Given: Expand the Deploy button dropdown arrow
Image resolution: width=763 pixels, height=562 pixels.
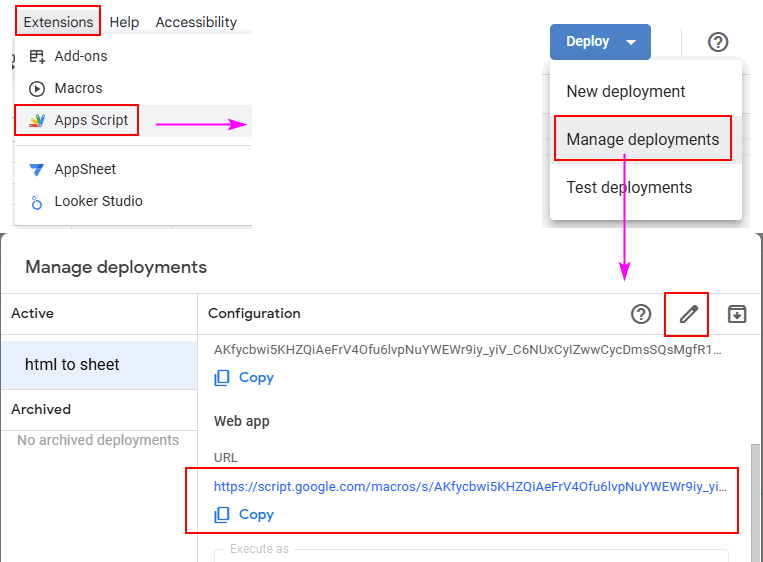Looking at the screenshot, I should pyautogui.click(x=631, y=42).
